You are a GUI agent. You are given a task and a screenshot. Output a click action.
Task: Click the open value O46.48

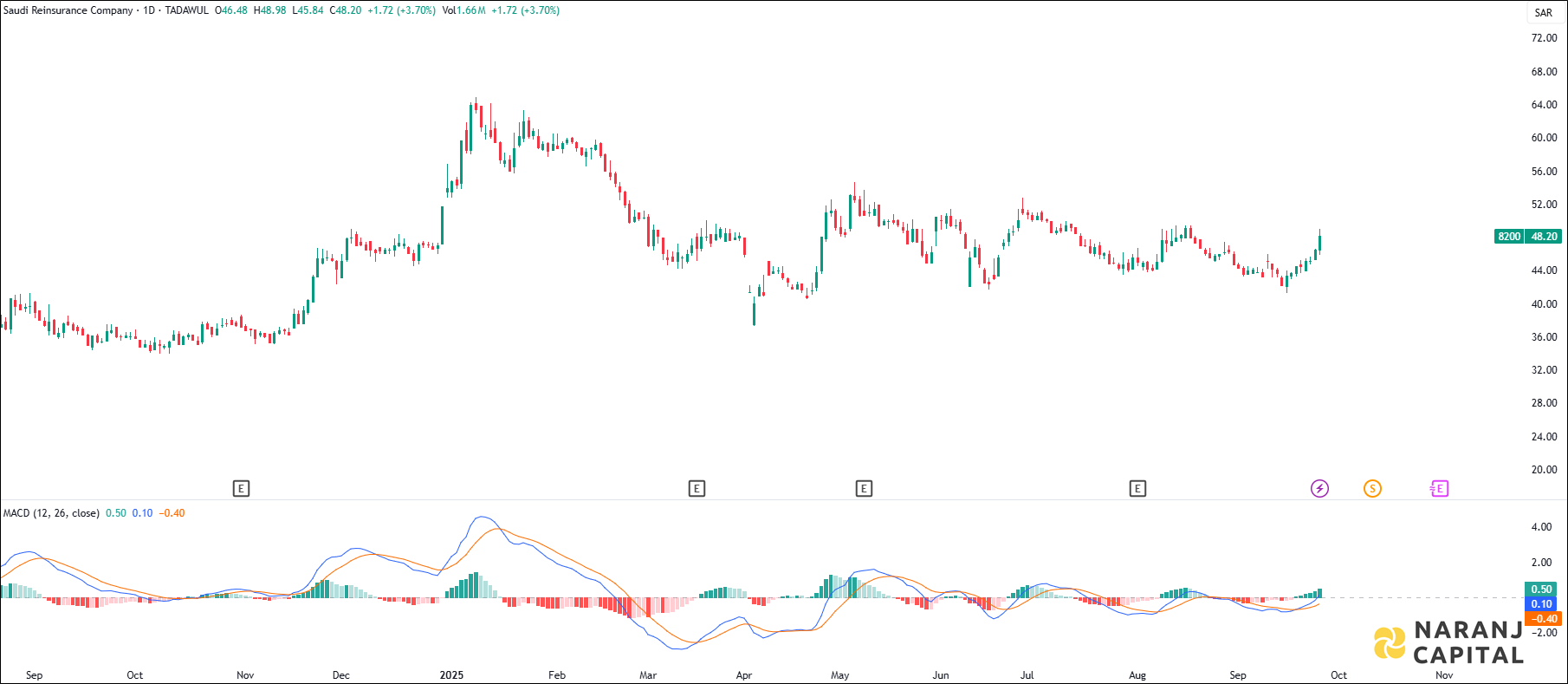coord(231,10)
